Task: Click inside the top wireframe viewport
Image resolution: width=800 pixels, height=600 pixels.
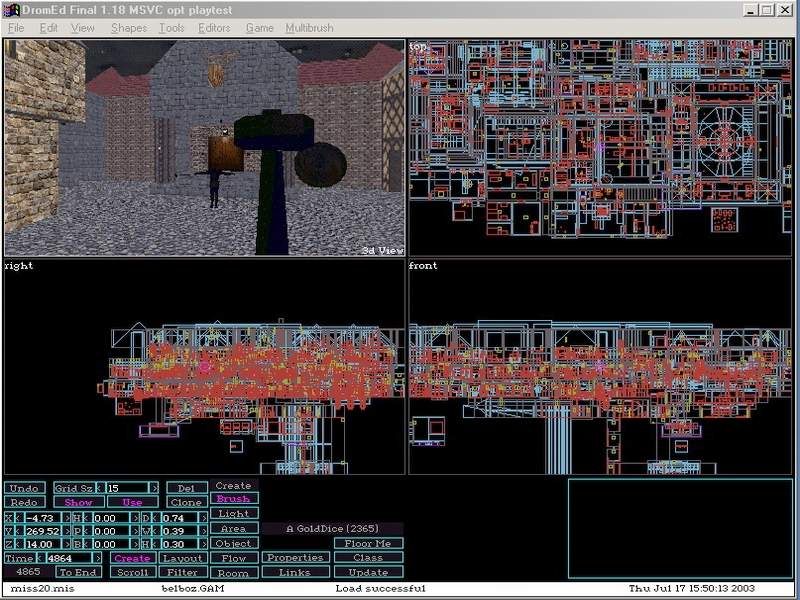Action: coord(601,147)
